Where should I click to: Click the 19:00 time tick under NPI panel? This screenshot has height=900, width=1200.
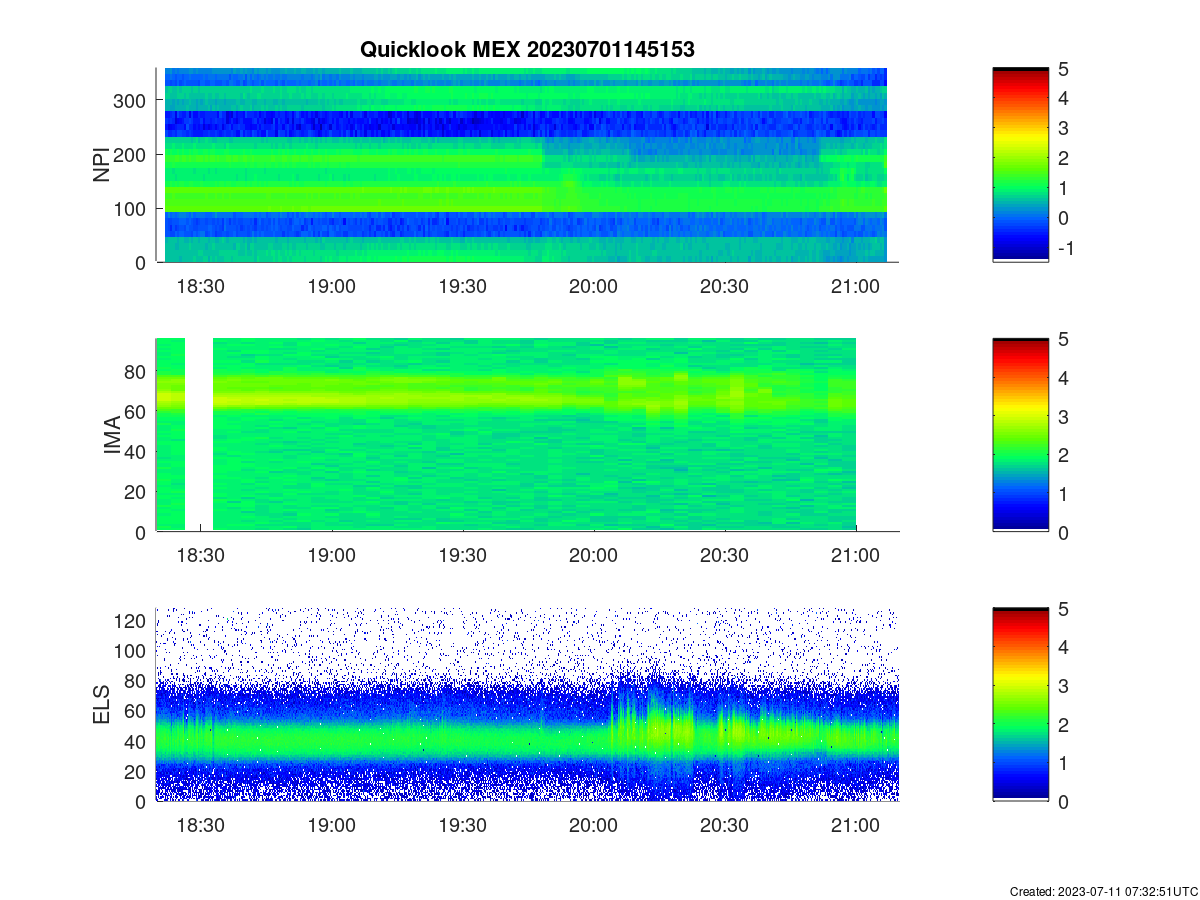point(331,286)
